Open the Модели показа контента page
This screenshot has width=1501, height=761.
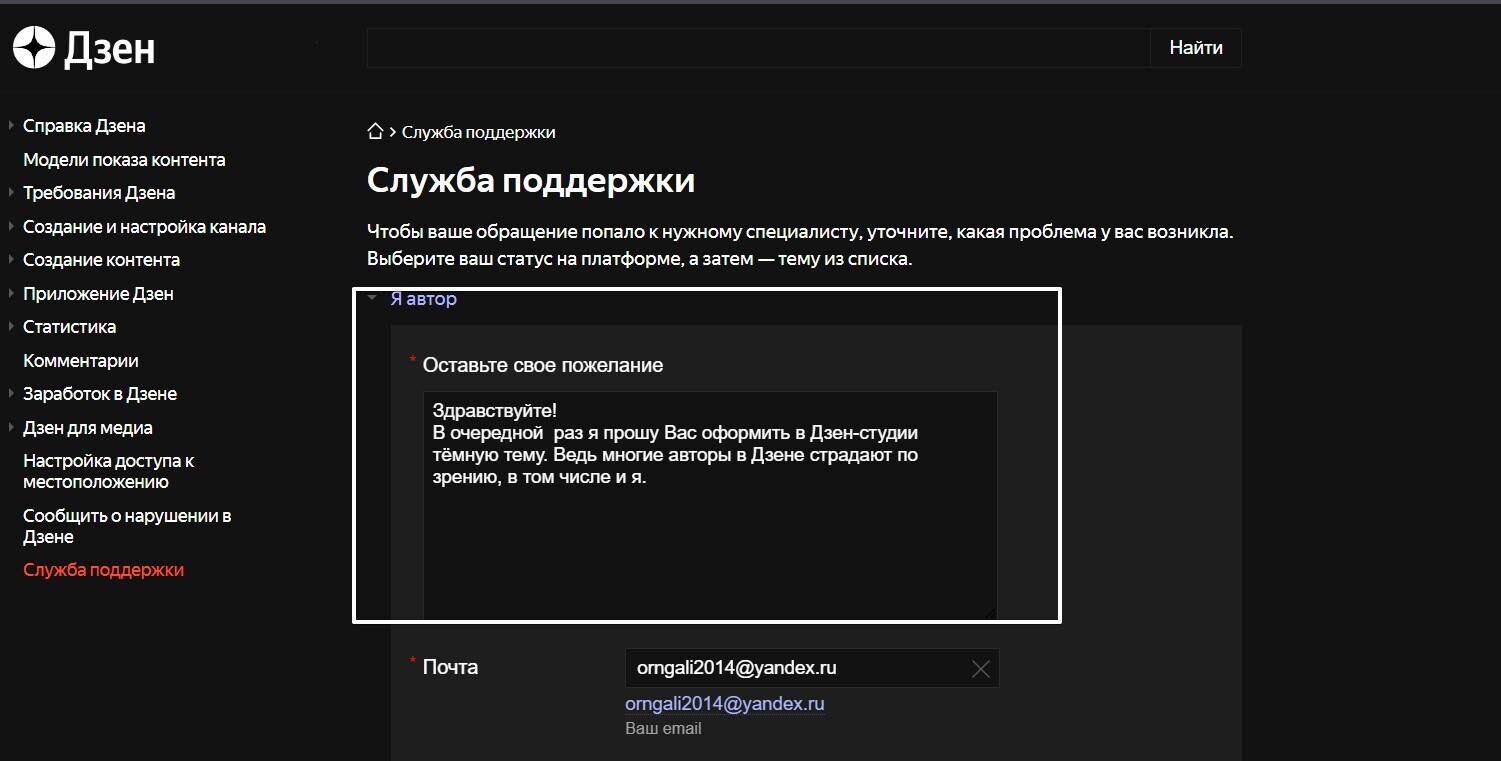[x=124, y=159]
